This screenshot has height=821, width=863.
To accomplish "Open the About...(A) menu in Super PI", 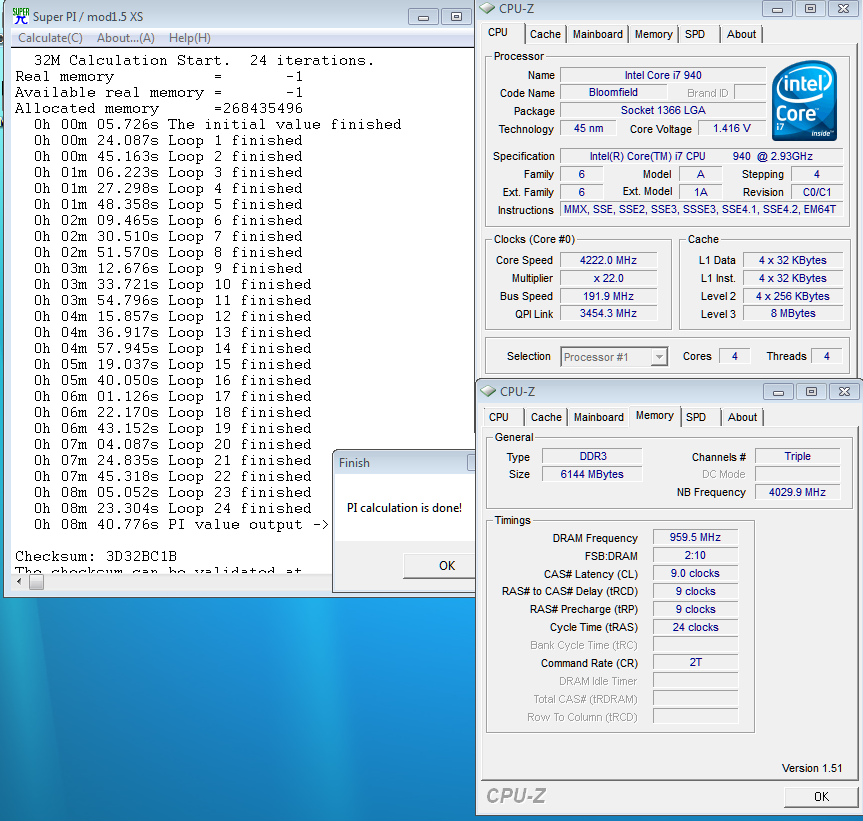I will [125, 38].
